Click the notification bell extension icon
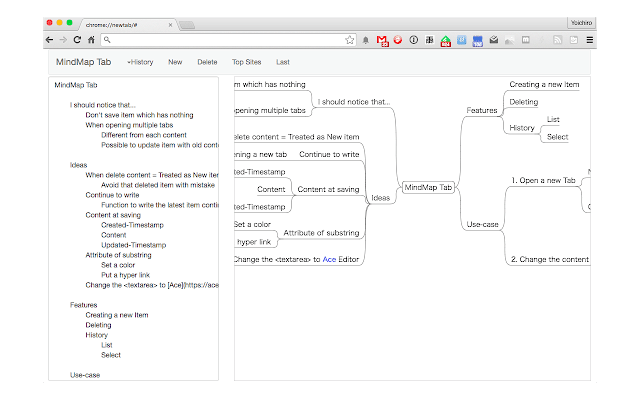 pyautogui.click(x=366, y=40)
